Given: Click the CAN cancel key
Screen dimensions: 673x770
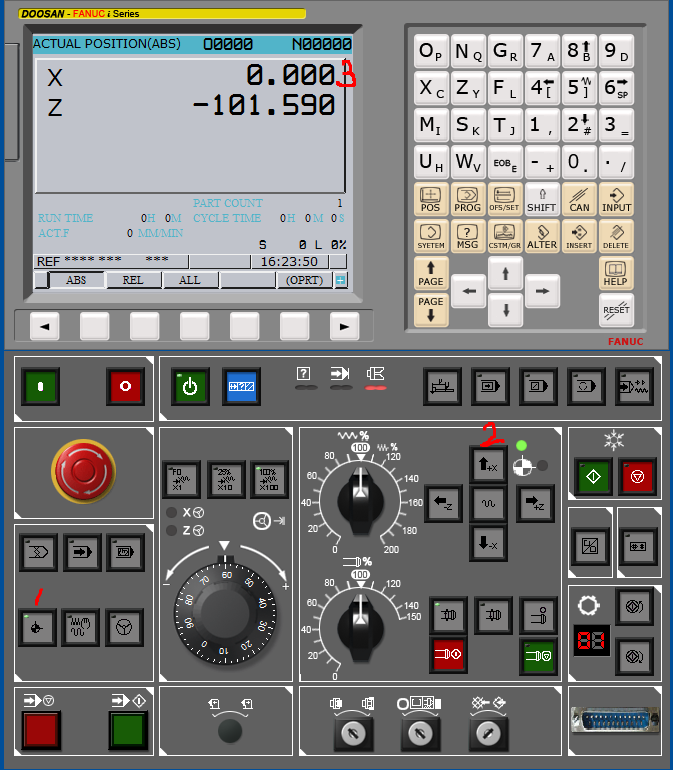Looking at the screenshot, I should point(579,200).
